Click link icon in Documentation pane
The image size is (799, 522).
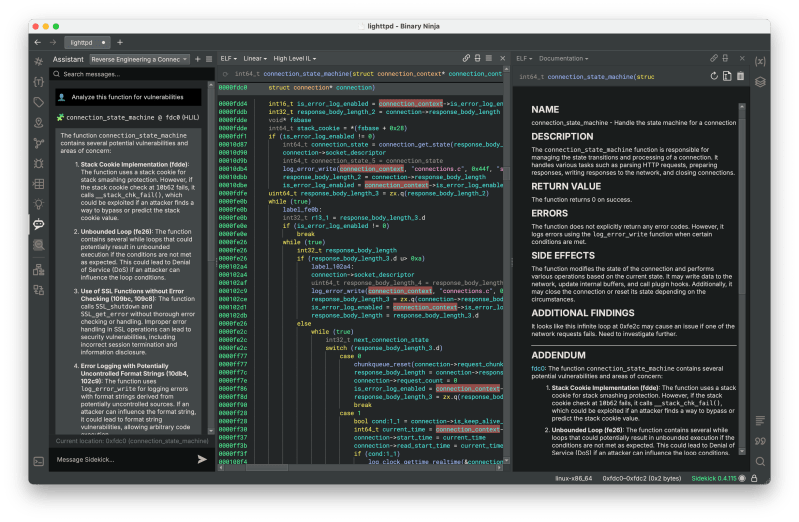[x=714, y=59]
